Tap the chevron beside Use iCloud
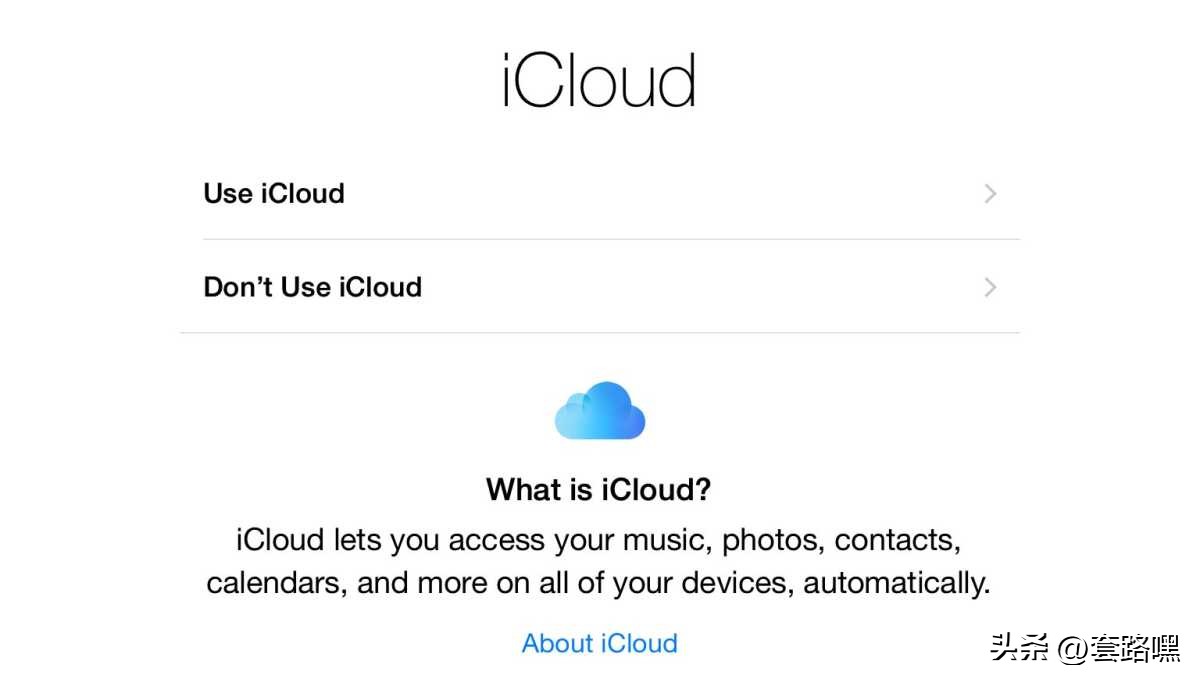The width and height of the screenshot is (1200, 682). [x=990, y=194]
